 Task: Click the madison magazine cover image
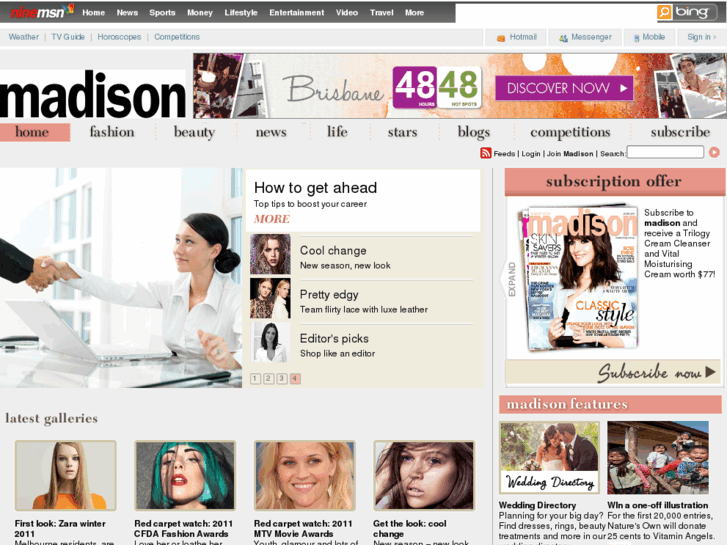580,278
